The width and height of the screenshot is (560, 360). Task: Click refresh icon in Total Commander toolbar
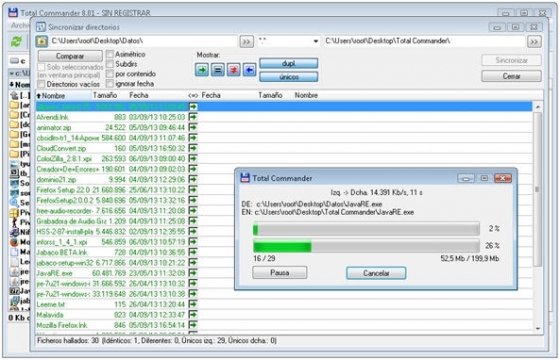16,41
